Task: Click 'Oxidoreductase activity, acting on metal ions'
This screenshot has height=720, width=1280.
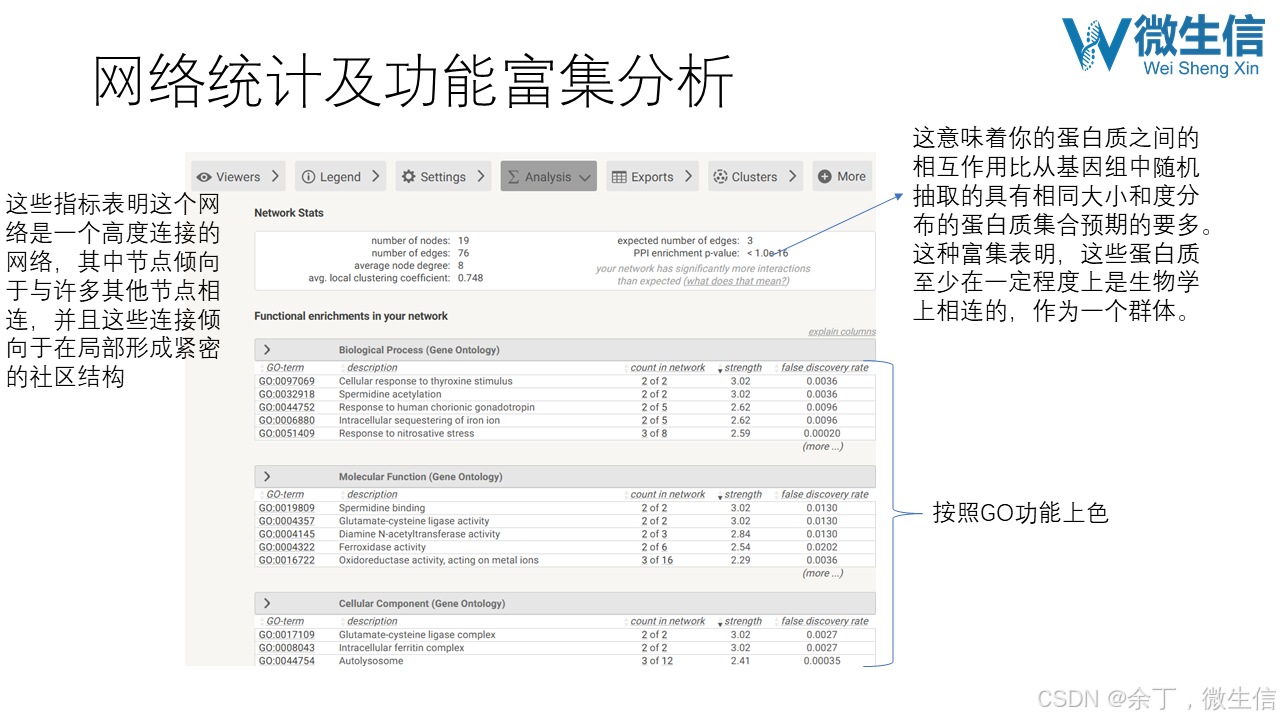Action: [x=439, y=560]
